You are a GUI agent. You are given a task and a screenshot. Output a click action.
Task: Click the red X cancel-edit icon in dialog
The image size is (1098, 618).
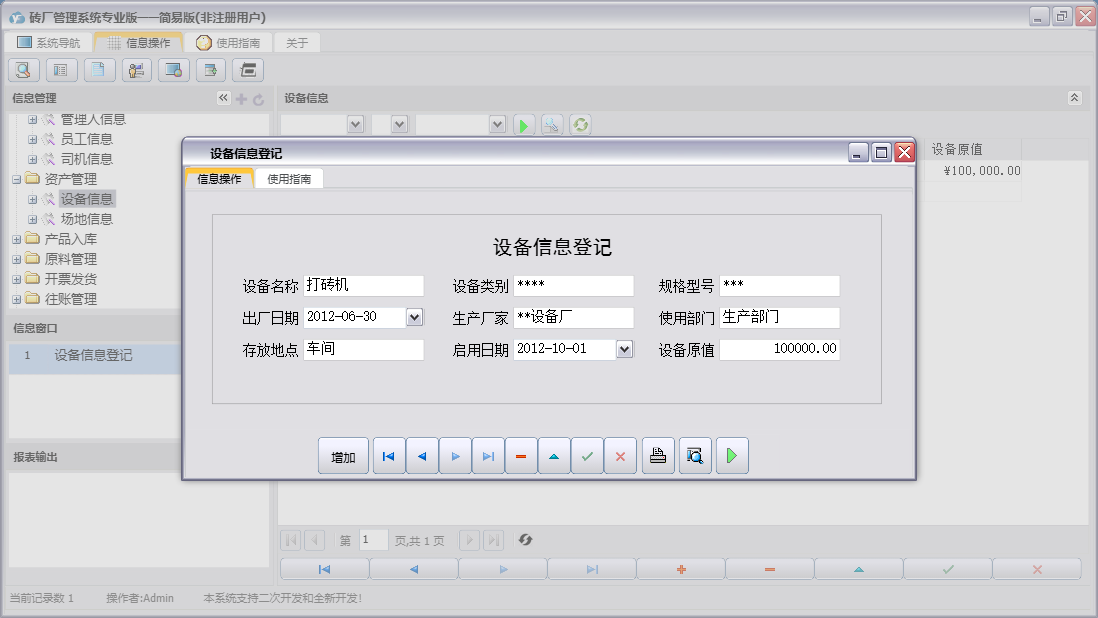[x=620, y=456]
